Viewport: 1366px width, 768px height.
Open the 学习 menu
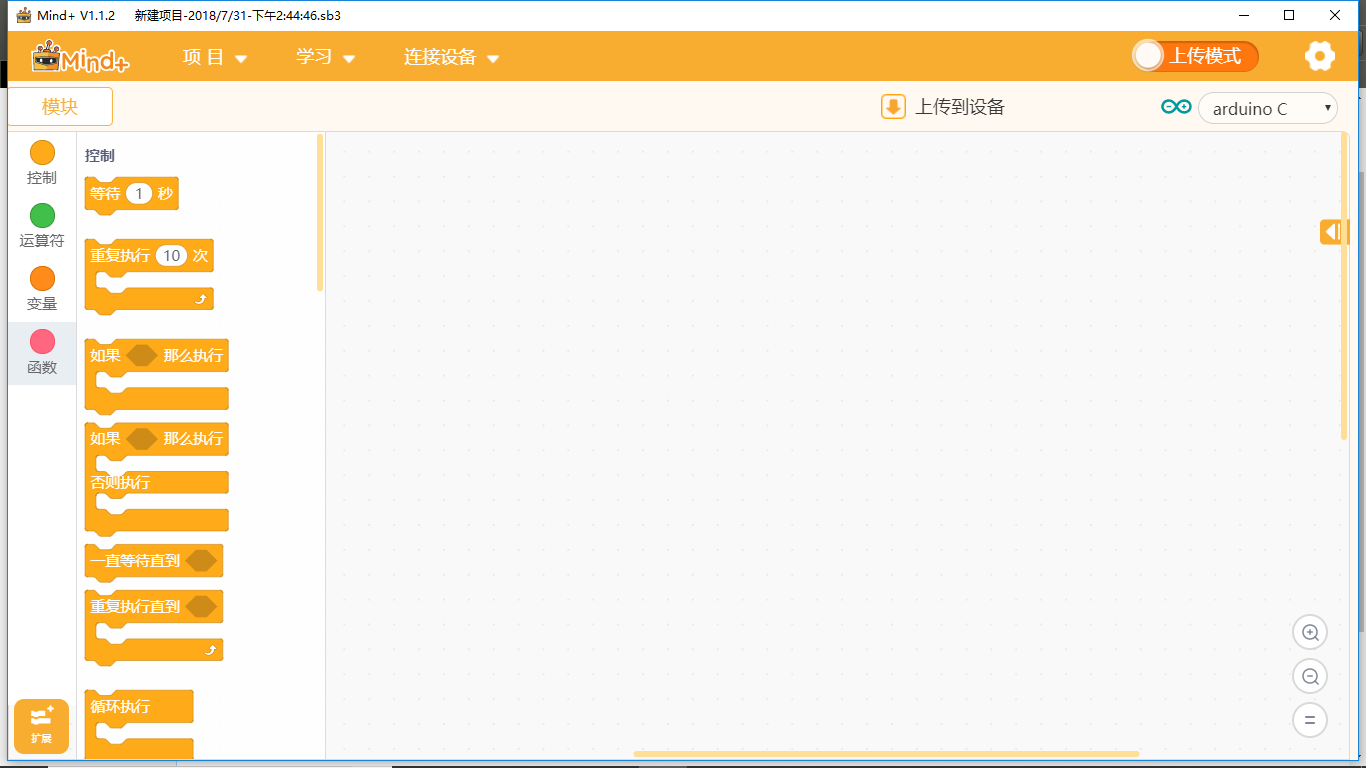(326, 57)
